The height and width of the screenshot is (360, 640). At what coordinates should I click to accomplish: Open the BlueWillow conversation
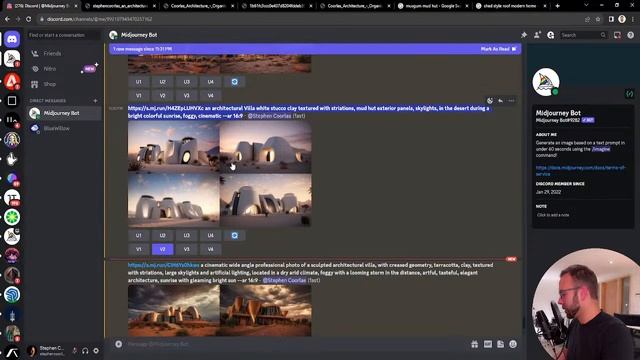(64, 128)
